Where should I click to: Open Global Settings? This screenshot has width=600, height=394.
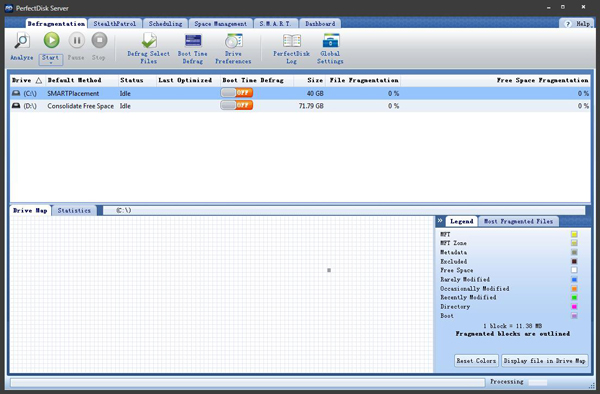[x=330, y=49]
